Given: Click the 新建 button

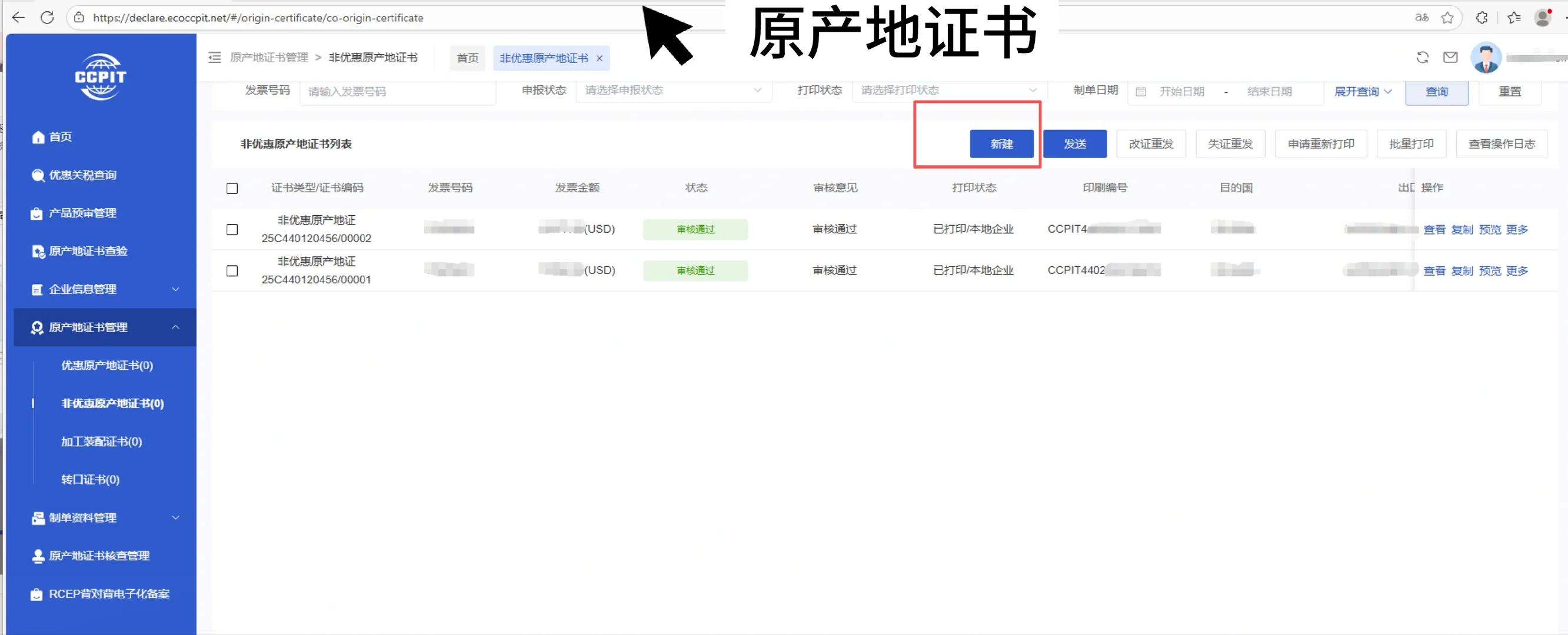Looking at the screenshot, I should [x=1001, y=143].
